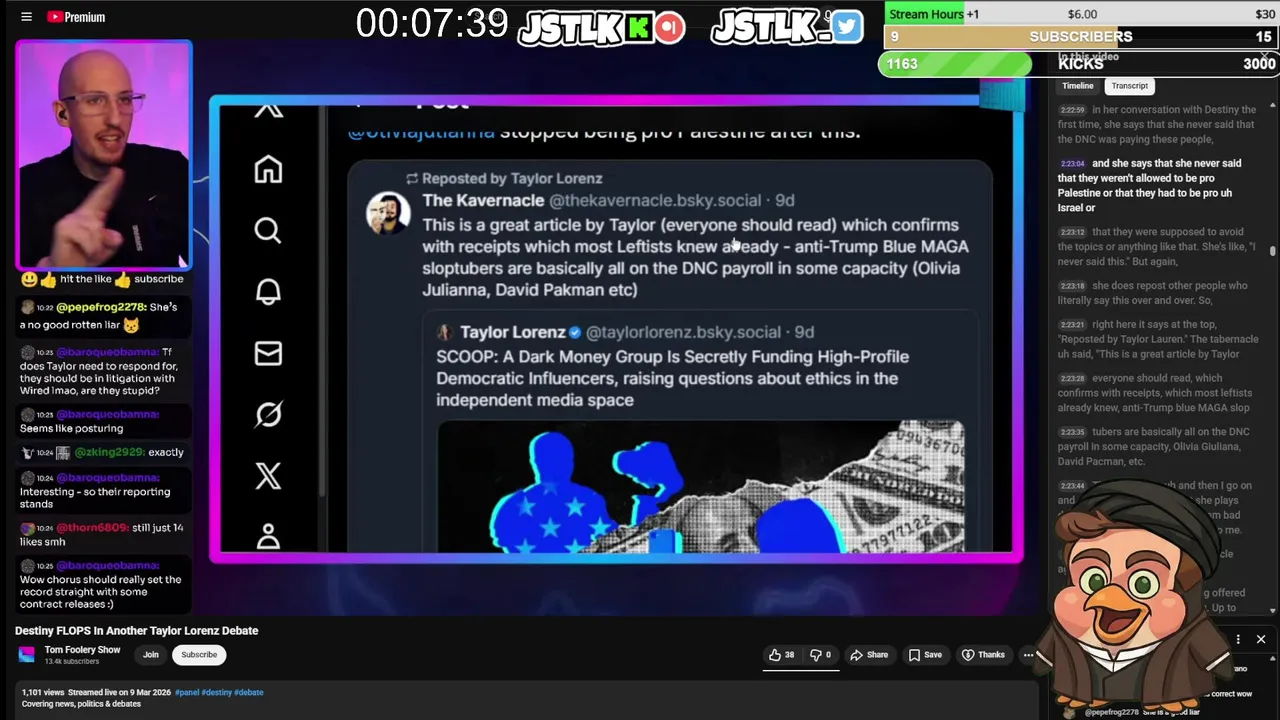Open more actions ellipsis beside Thanks
The width and height of the screenshot is (1280, 720).
1028,655
